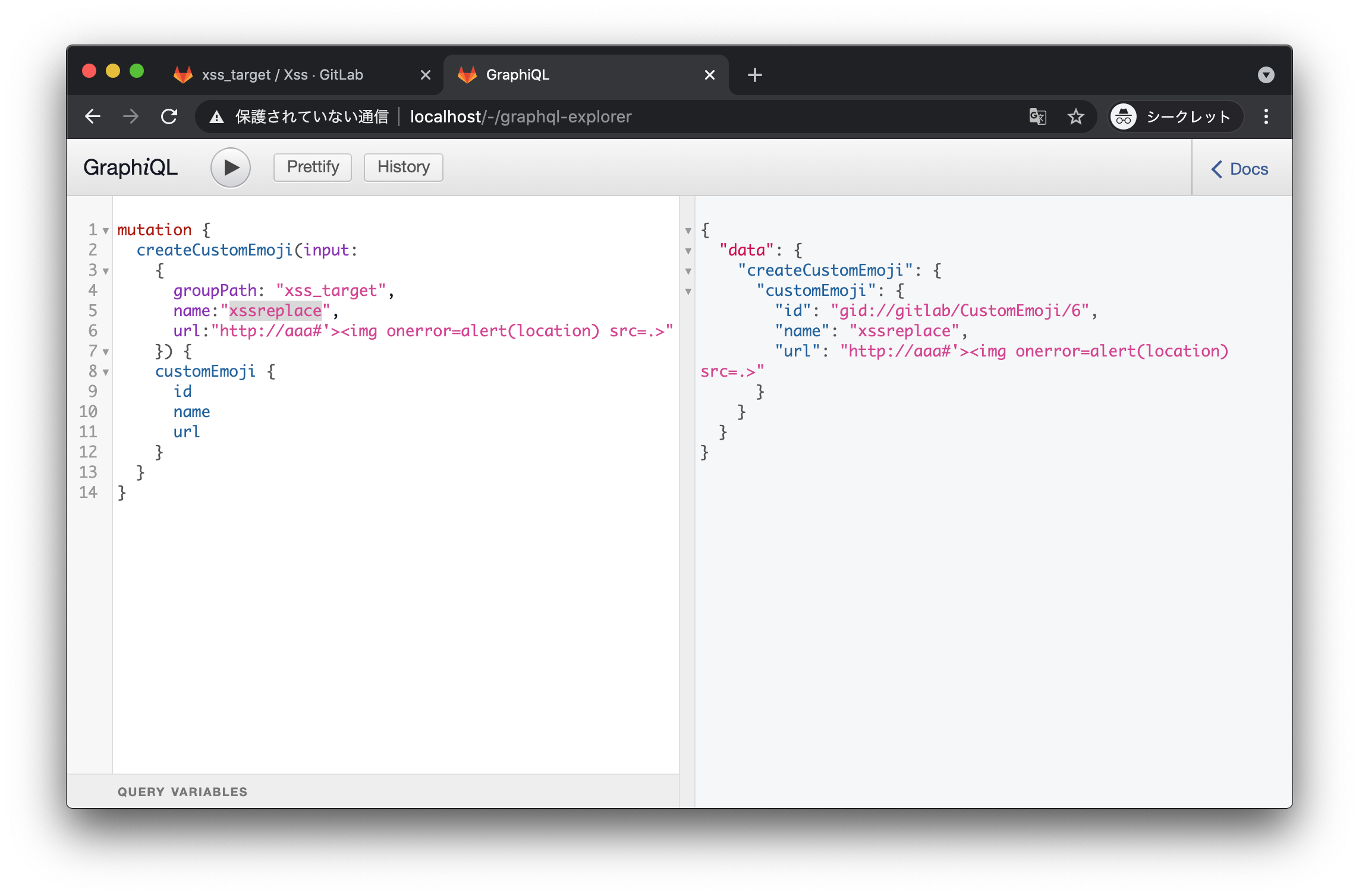Go forward to the next page
This screenshot has width=1359, height=896.
point(131,116)
